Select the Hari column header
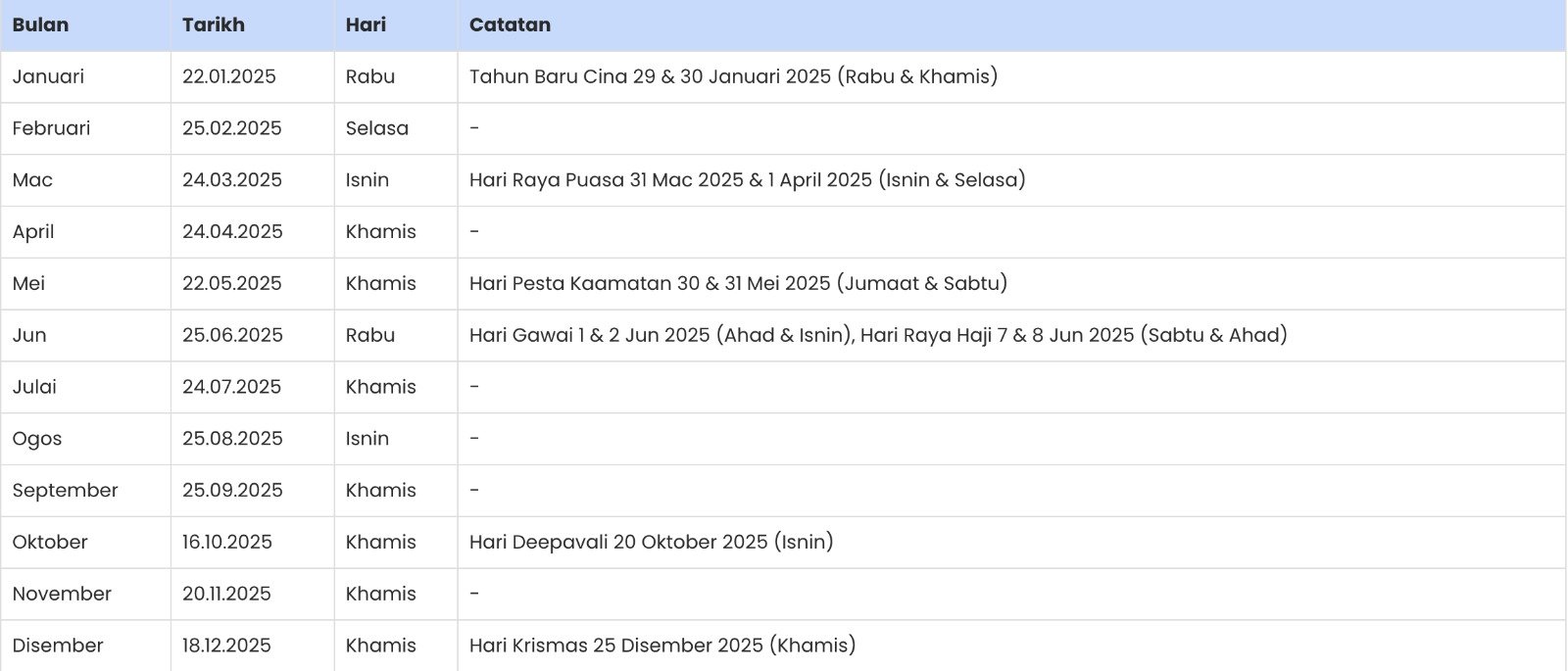Screen dimensions: 1568x671 pyautogui.click(x=366, y=25)
